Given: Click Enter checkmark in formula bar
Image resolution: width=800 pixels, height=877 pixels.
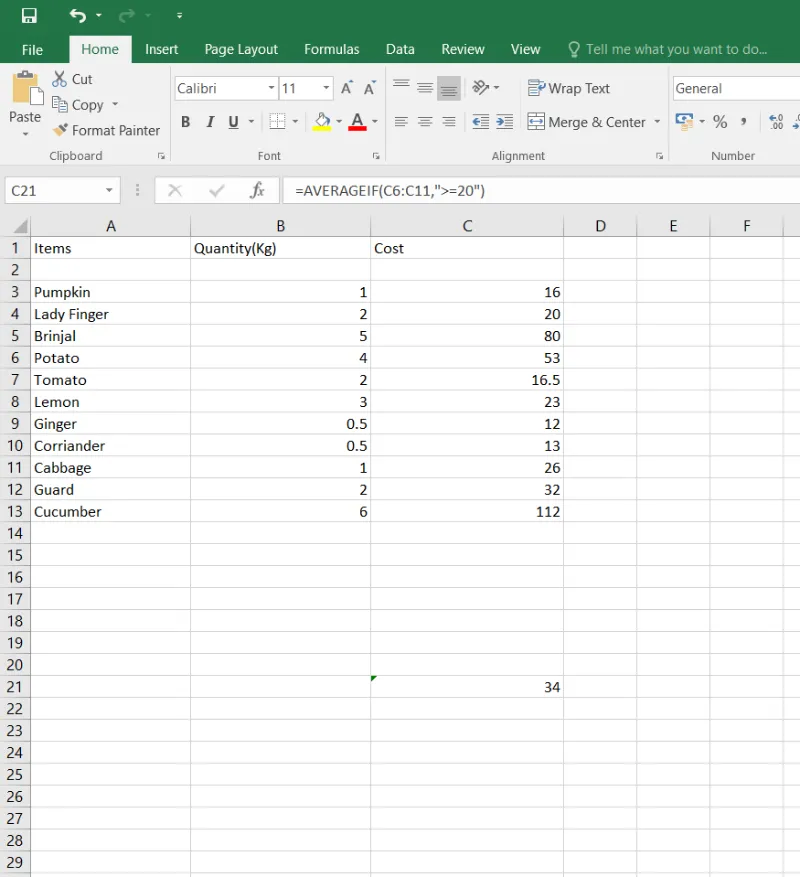Looking at the screenshot, I should click(x=217, y=191).
